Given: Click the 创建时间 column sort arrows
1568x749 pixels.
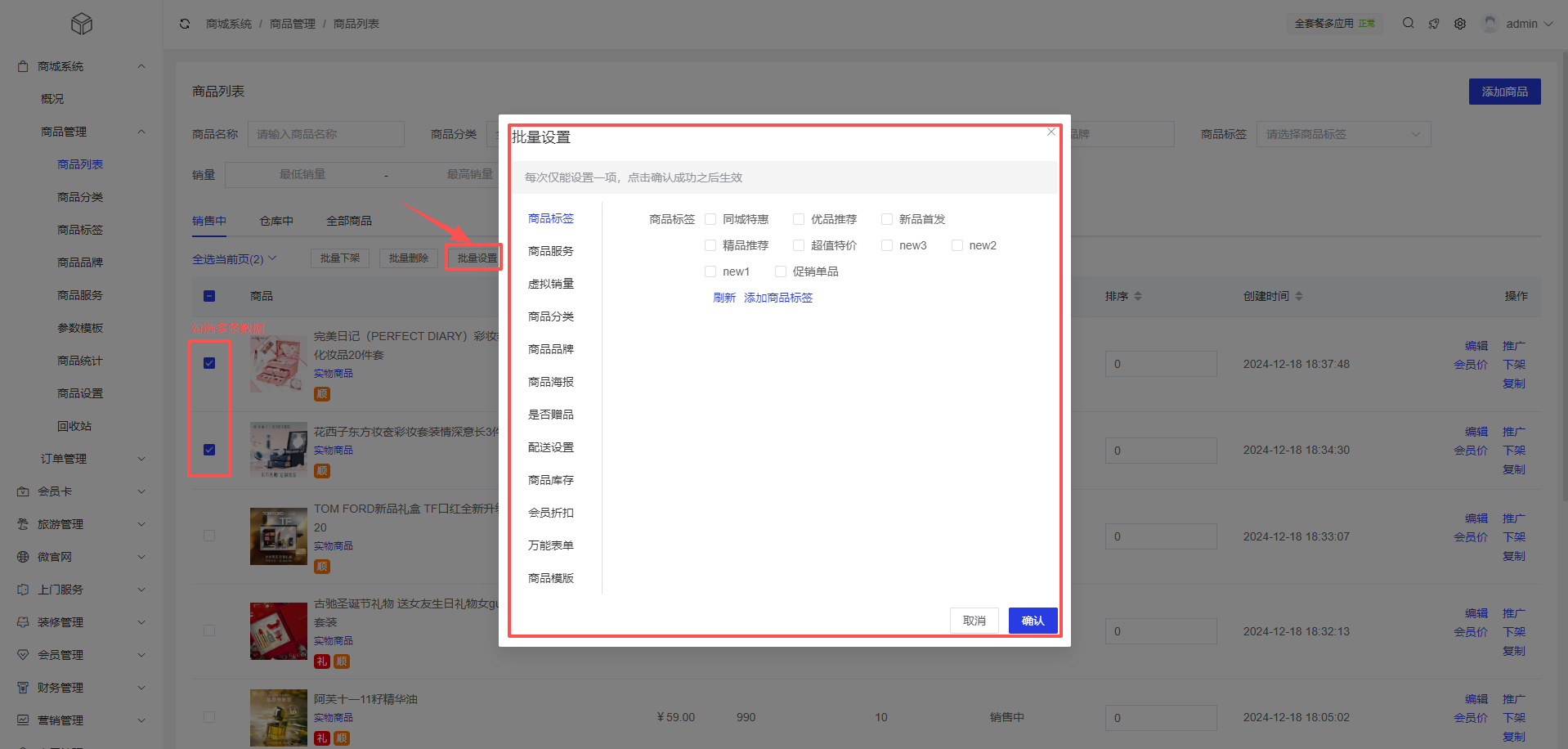Looking at the screenshot, I should 1299,296.
